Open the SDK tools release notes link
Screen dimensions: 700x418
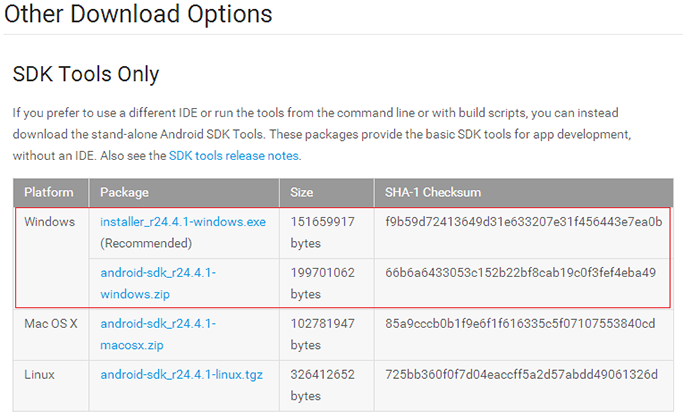click(233, 156)
